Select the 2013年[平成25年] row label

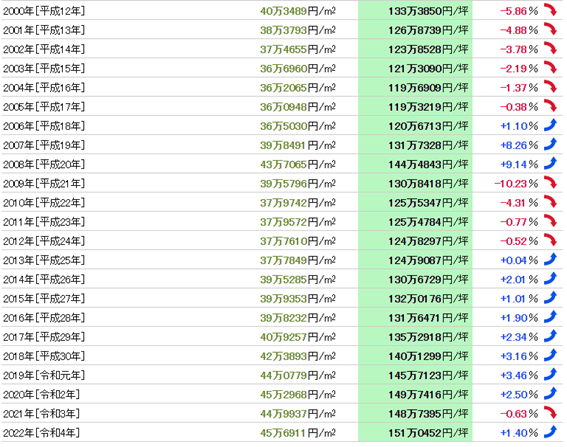pos(44,260)
